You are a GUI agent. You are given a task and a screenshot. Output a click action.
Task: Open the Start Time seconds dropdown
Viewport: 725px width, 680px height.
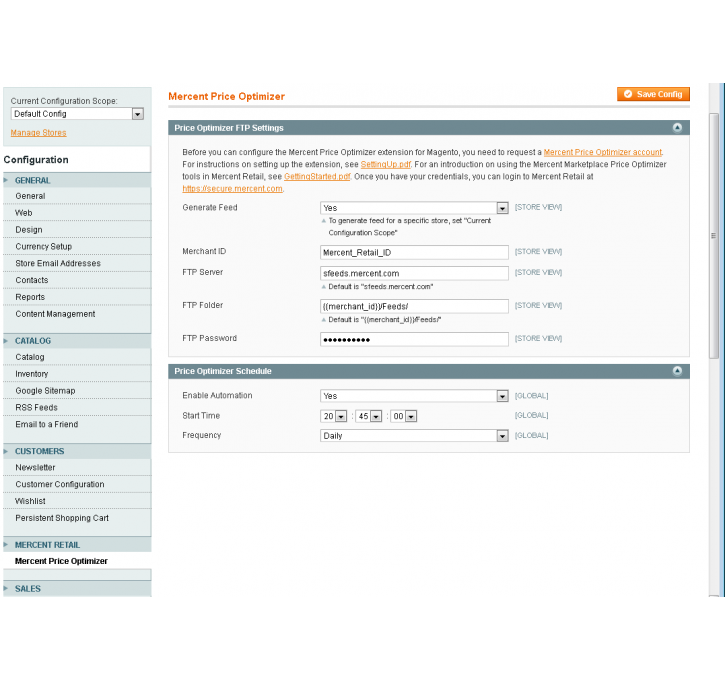tap(404, 416)
